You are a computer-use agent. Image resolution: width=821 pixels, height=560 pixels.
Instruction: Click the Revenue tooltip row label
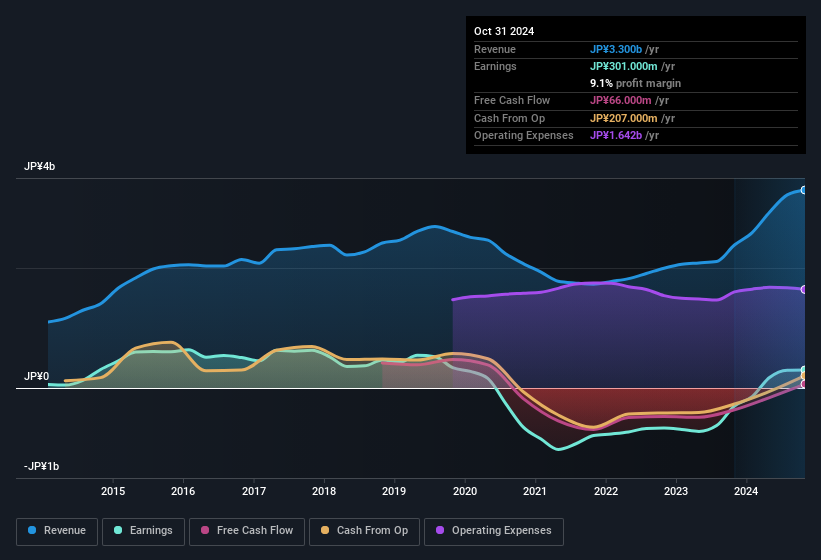(x=495, y=49)
